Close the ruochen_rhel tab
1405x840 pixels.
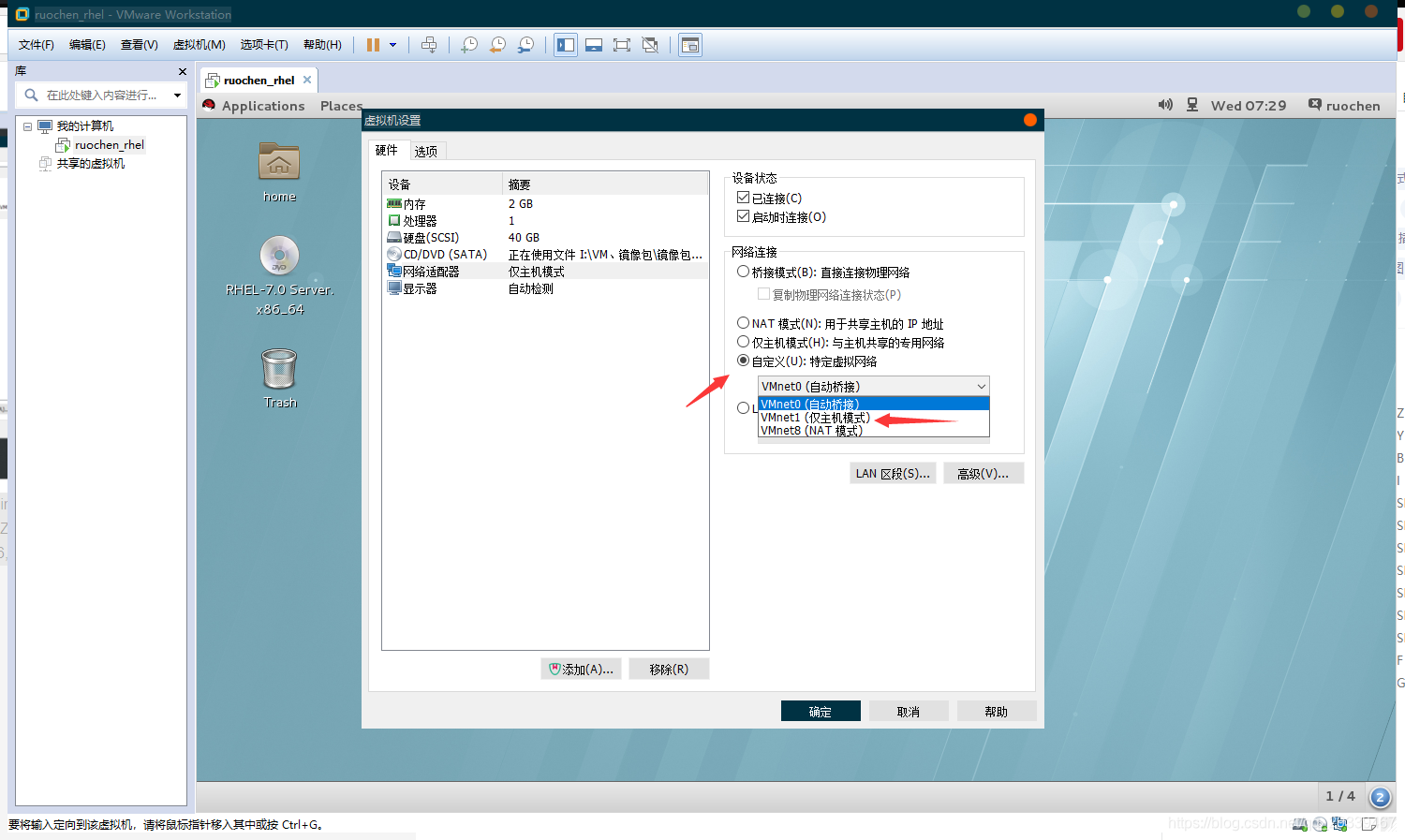(x=307, y=80)
